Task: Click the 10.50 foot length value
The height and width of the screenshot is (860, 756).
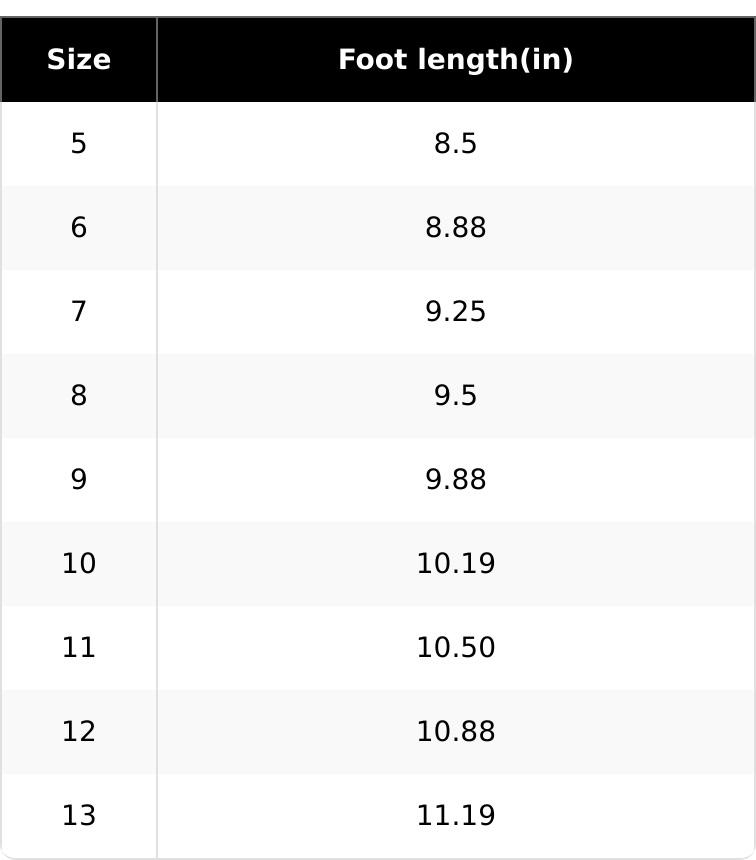Action: 455,648
